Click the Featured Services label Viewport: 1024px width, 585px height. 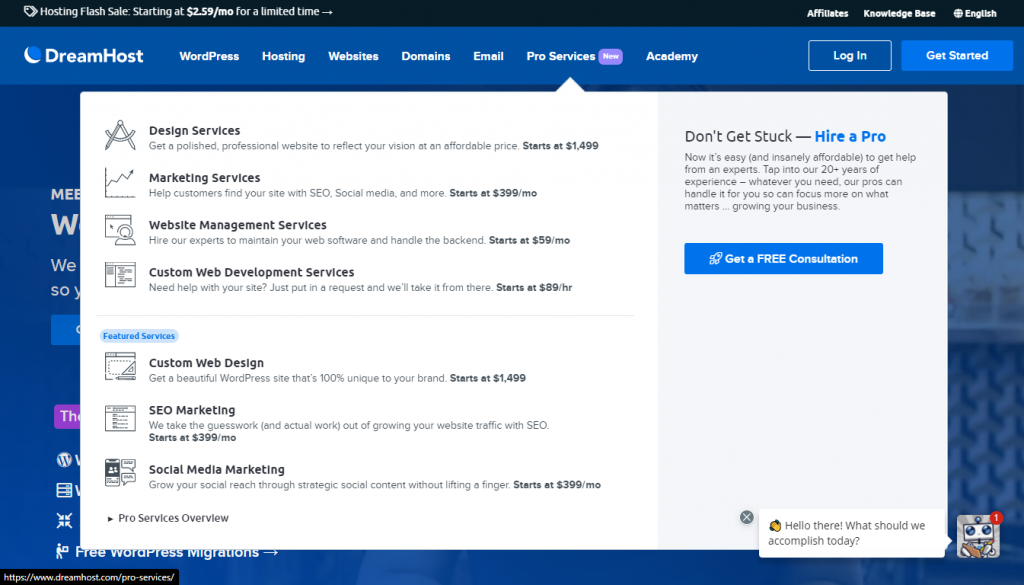click(x=139, y=336)
